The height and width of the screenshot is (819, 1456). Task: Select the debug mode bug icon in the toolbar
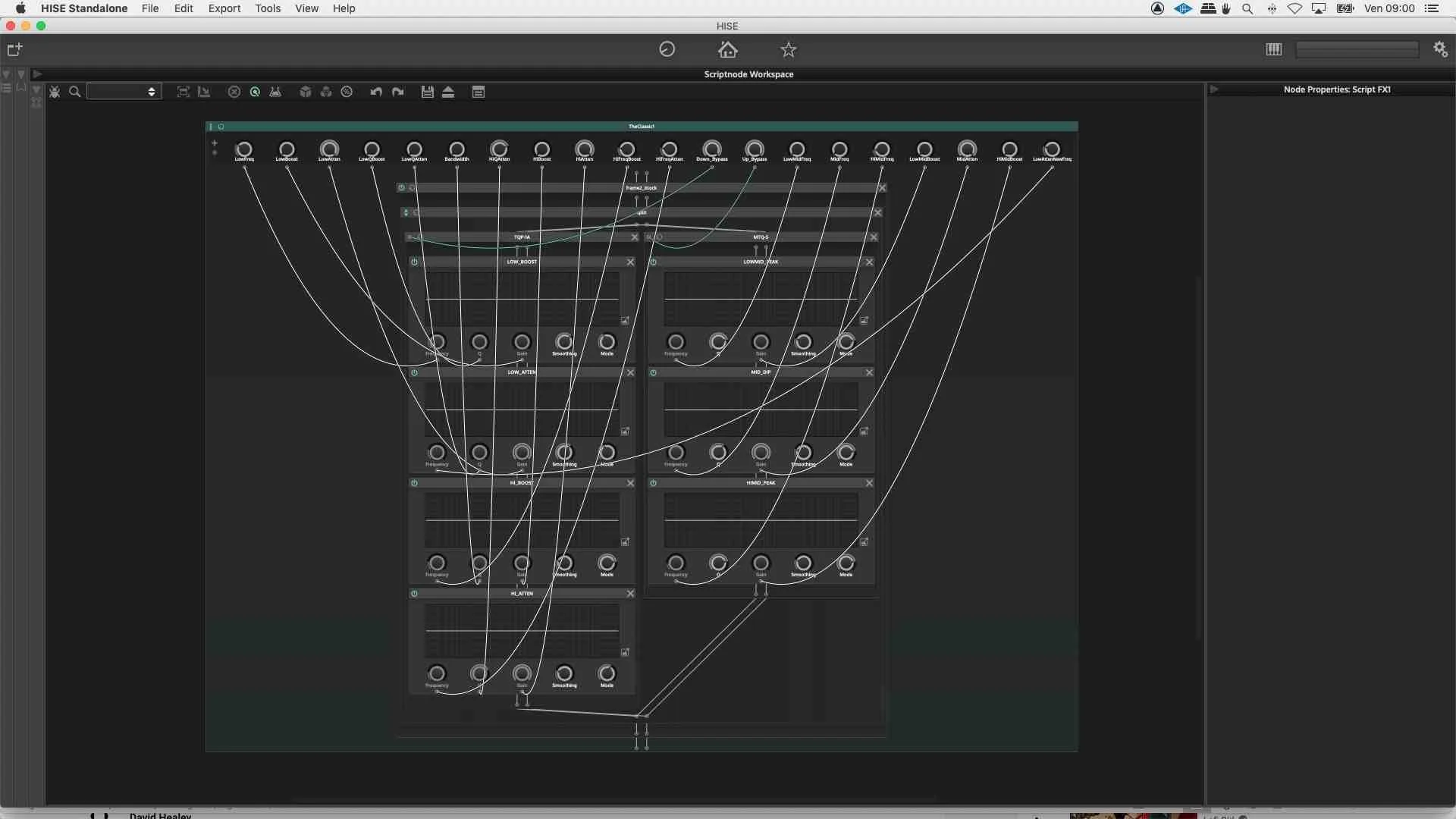click(x=55, y=91)
